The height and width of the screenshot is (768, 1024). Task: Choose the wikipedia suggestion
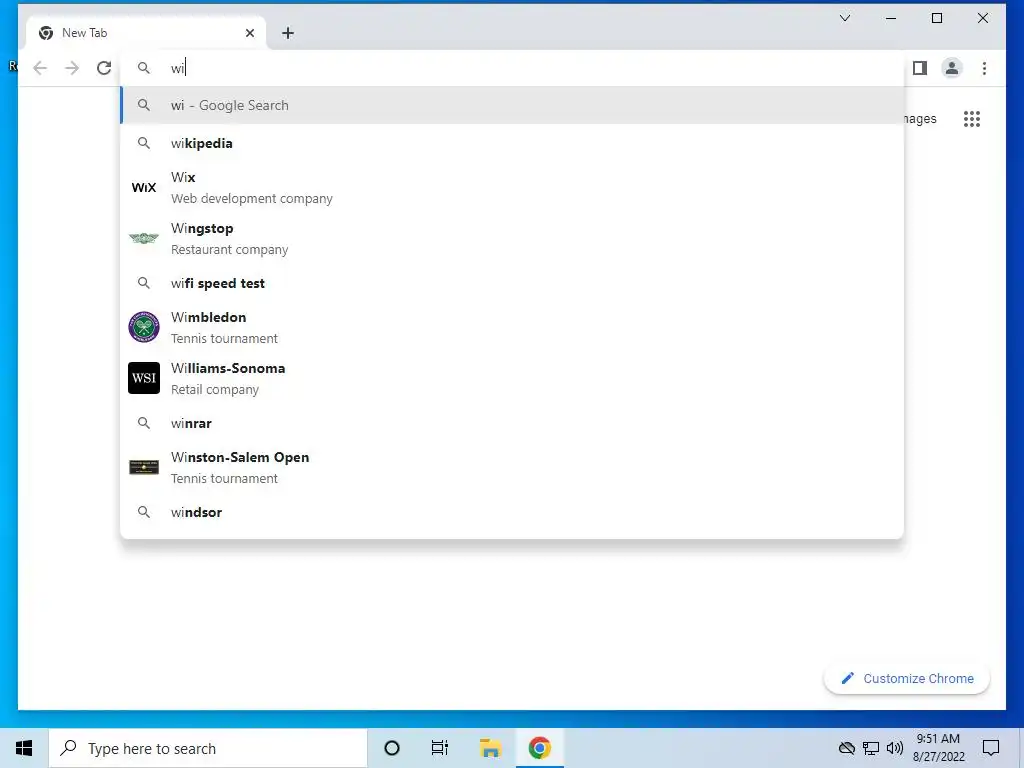[512, 143]
